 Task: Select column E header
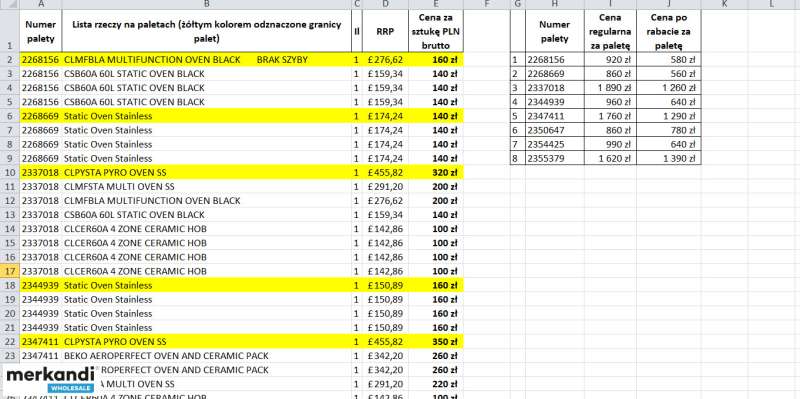coord(436,4)
